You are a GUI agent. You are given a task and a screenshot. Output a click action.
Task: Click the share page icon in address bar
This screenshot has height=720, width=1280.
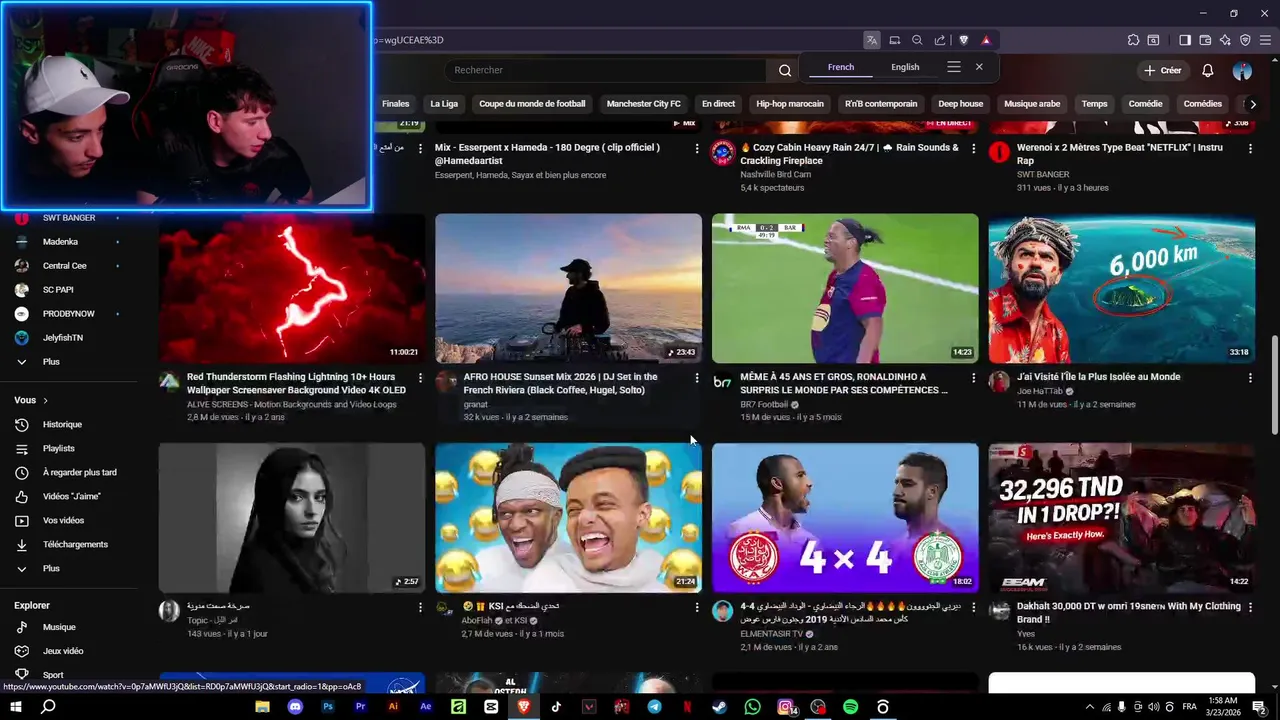click(x=940, y=40)
